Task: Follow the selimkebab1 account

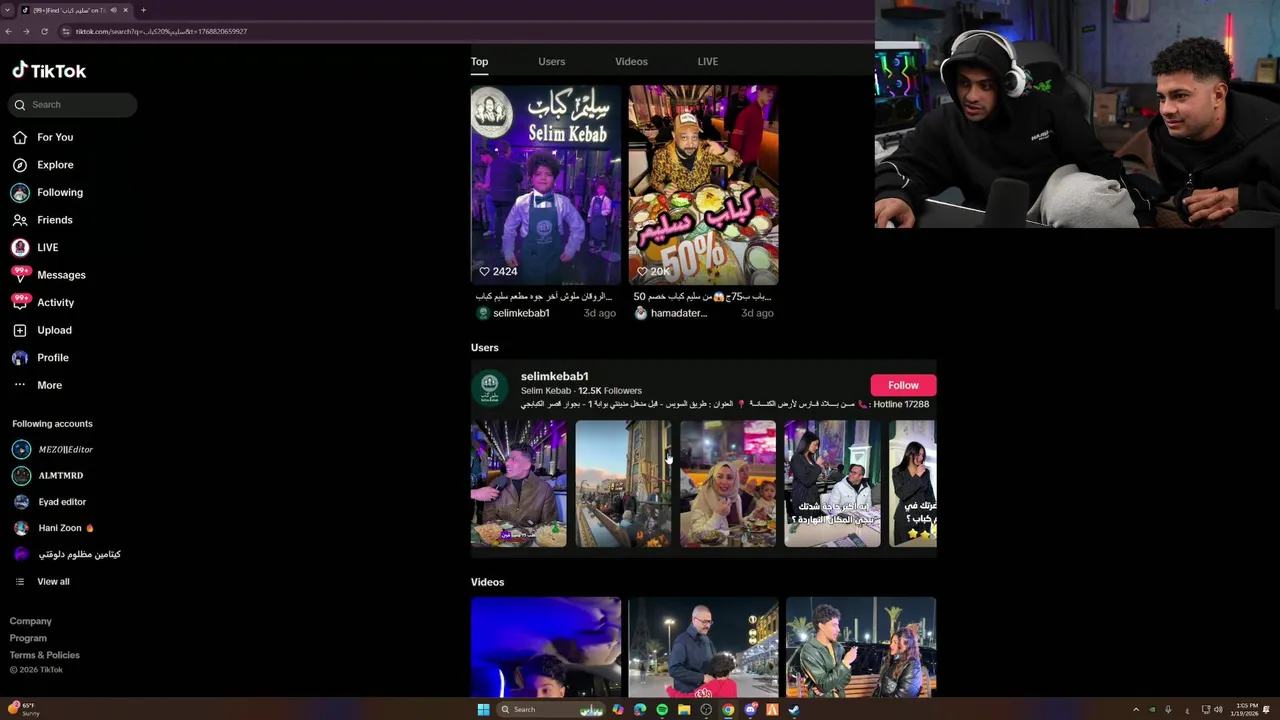Action: point(903,385)
